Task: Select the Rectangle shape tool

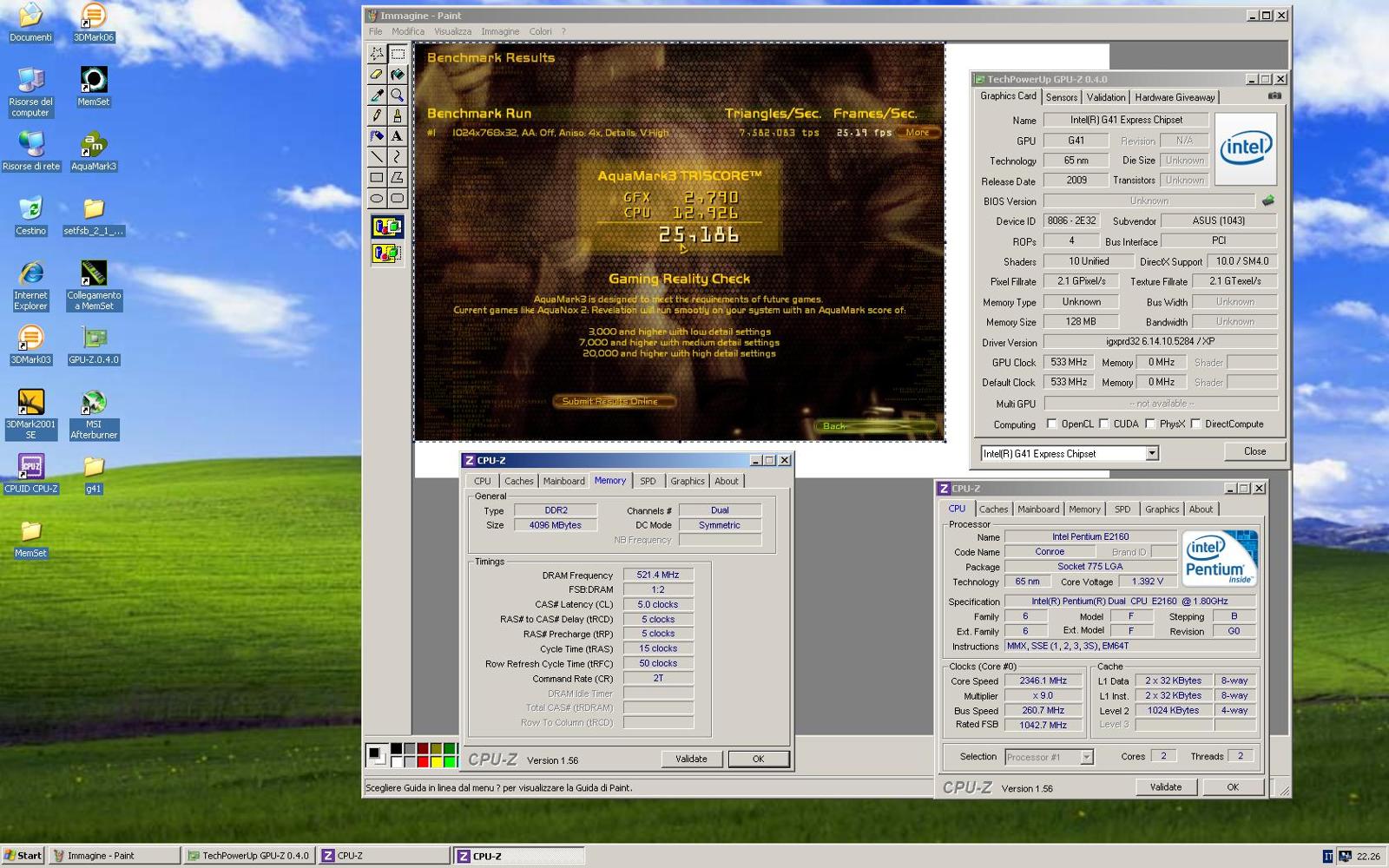Action: pos(377,178)
